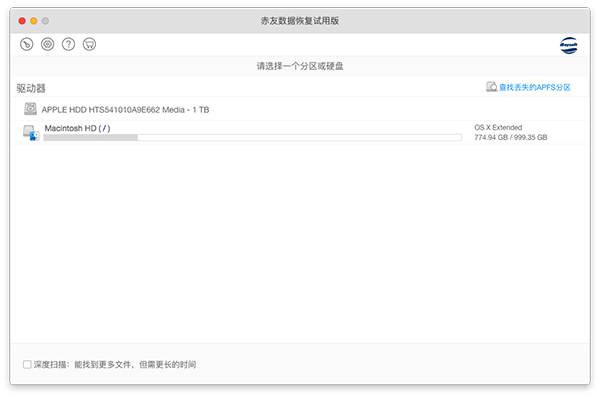This screenshot has width=600, height=397.
Task: Click the 驱动器 section header
Action: [x=31, y=88]
